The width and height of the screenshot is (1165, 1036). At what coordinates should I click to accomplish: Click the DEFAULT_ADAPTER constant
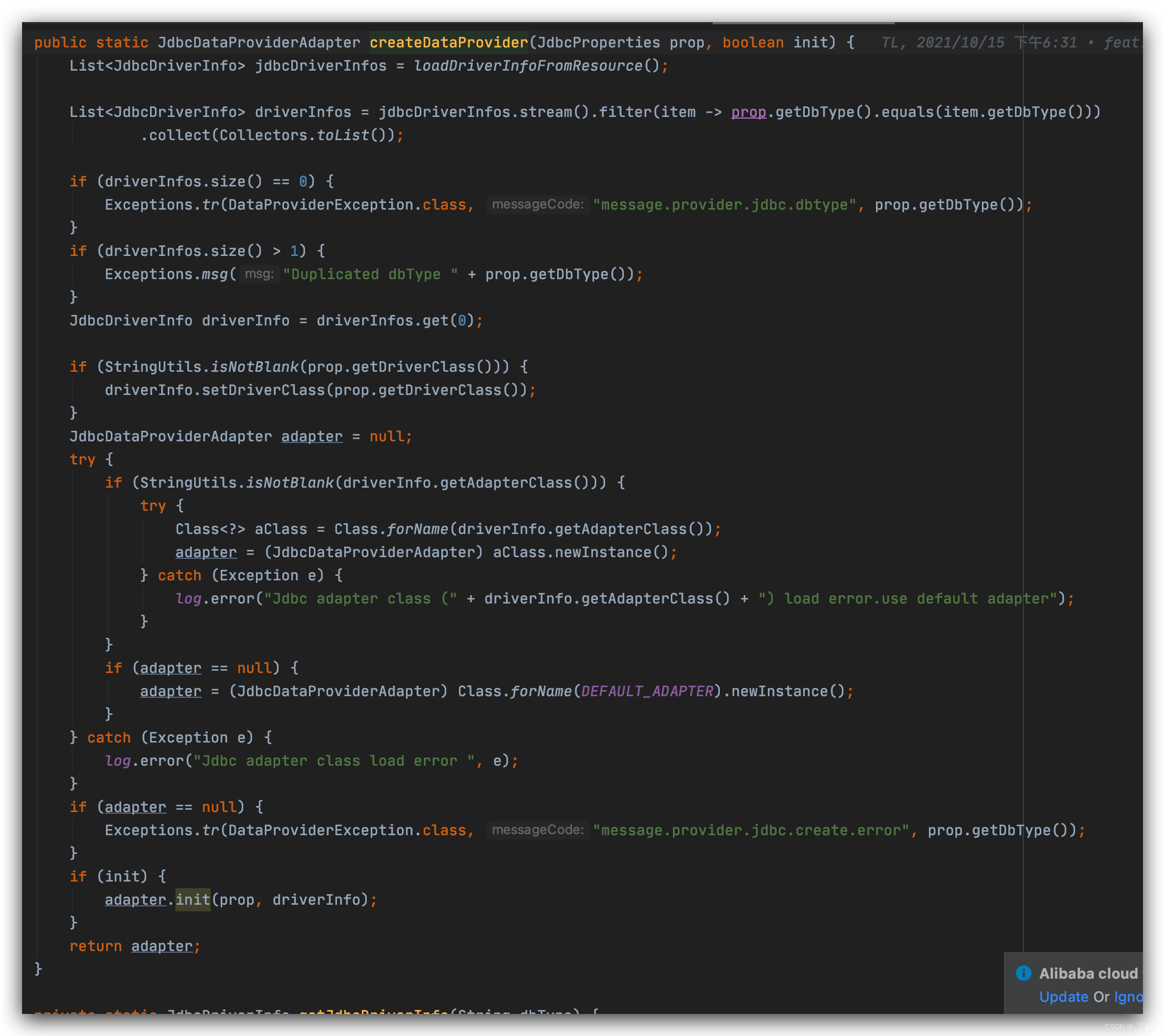[x=647, y=691]
